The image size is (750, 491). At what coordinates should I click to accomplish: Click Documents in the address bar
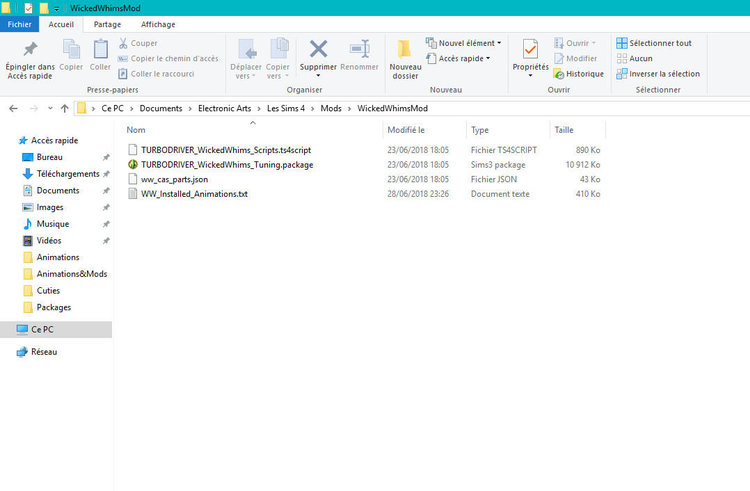pos(161,109)
